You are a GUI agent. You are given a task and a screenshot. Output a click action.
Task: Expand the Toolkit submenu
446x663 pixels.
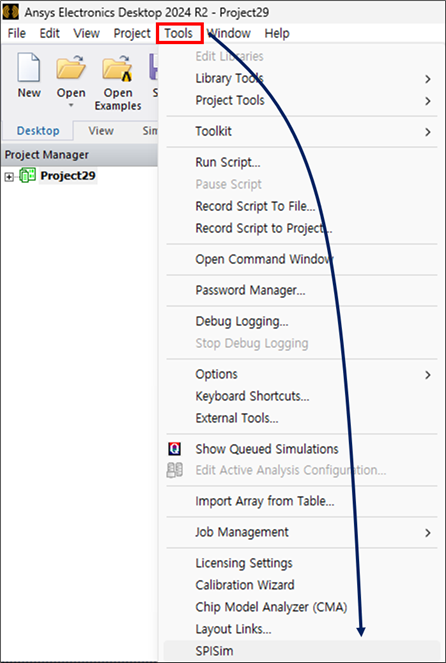[428, 132]
